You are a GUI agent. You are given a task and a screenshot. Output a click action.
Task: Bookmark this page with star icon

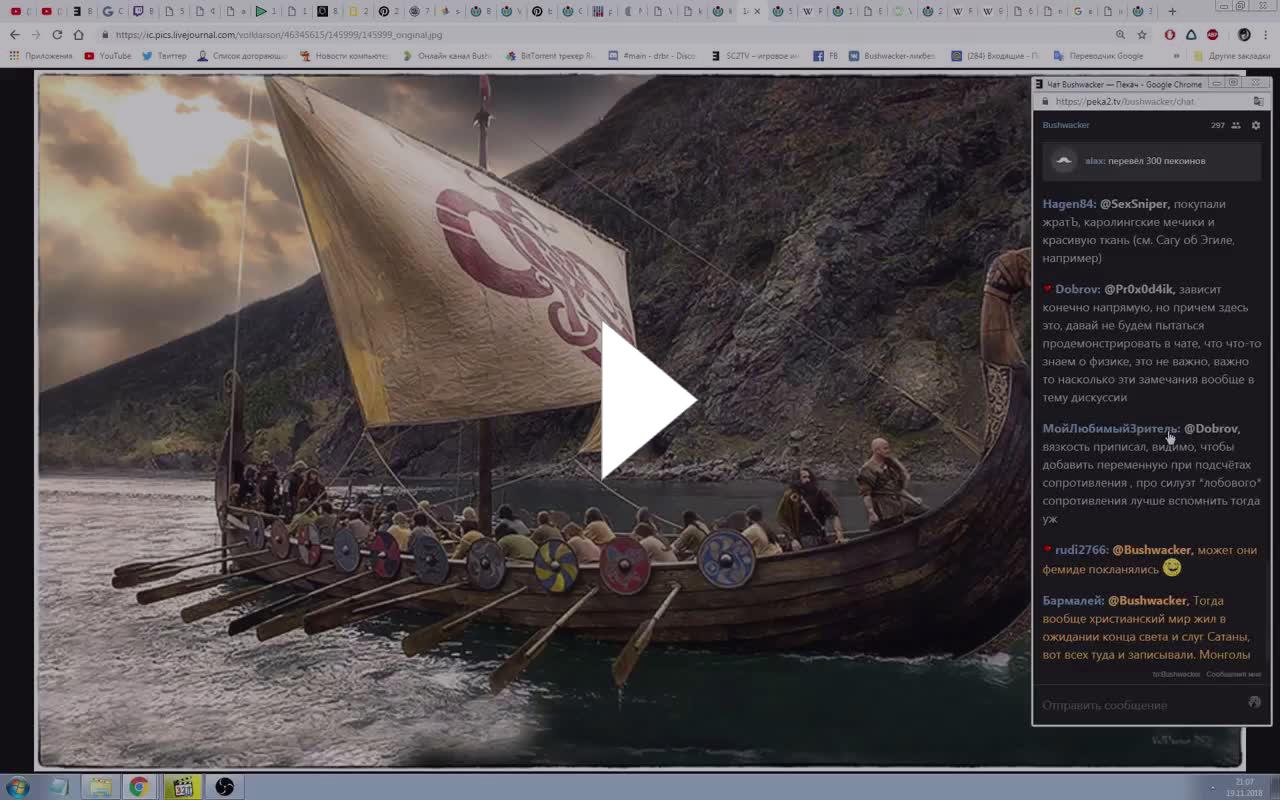pos(1142,34)
